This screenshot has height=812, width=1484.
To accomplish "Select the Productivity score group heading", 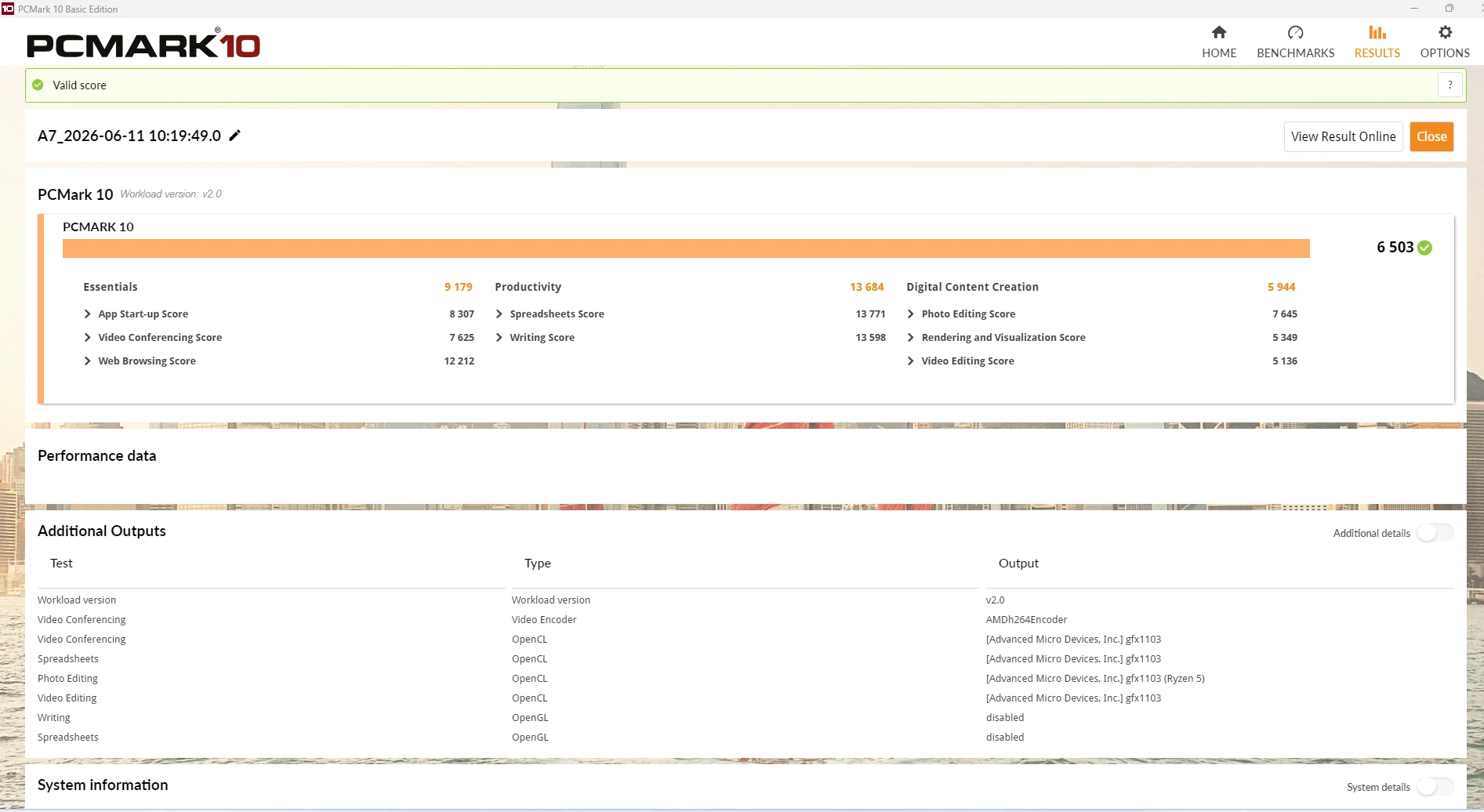I will click(x=528, y=287).
